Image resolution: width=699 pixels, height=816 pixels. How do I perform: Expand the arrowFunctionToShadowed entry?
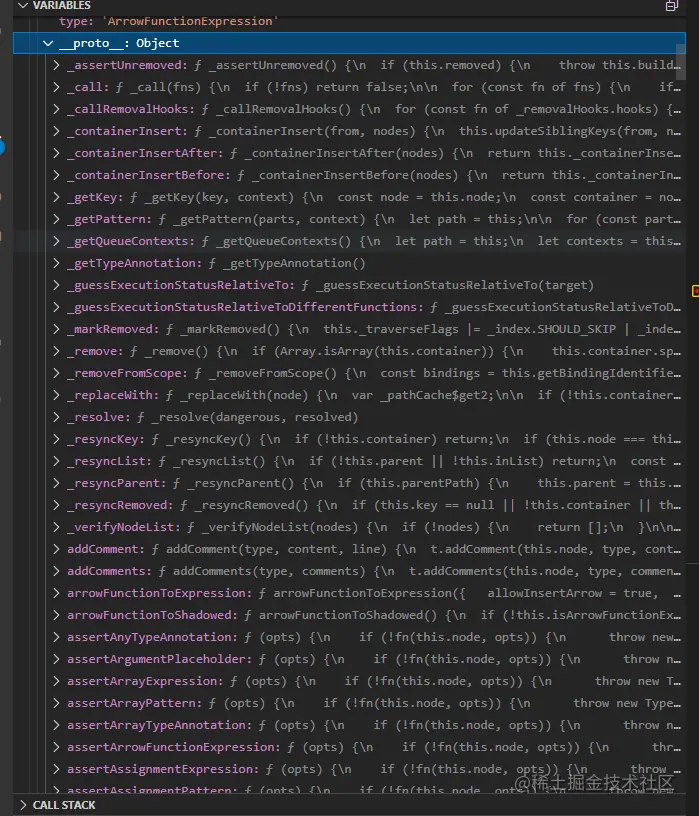(56, 615)
